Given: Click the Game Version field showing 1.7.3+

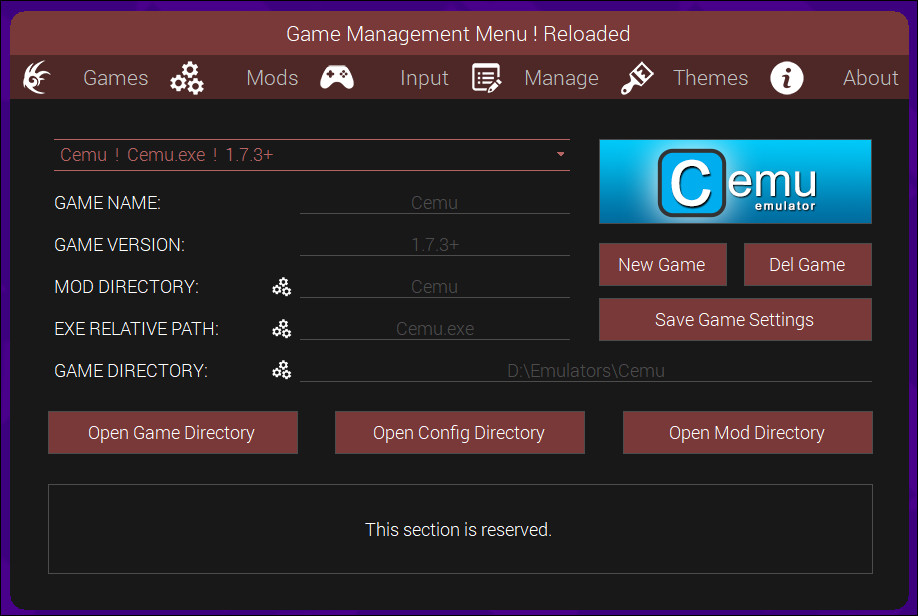Looking at the screenshot, I should 434,245.
